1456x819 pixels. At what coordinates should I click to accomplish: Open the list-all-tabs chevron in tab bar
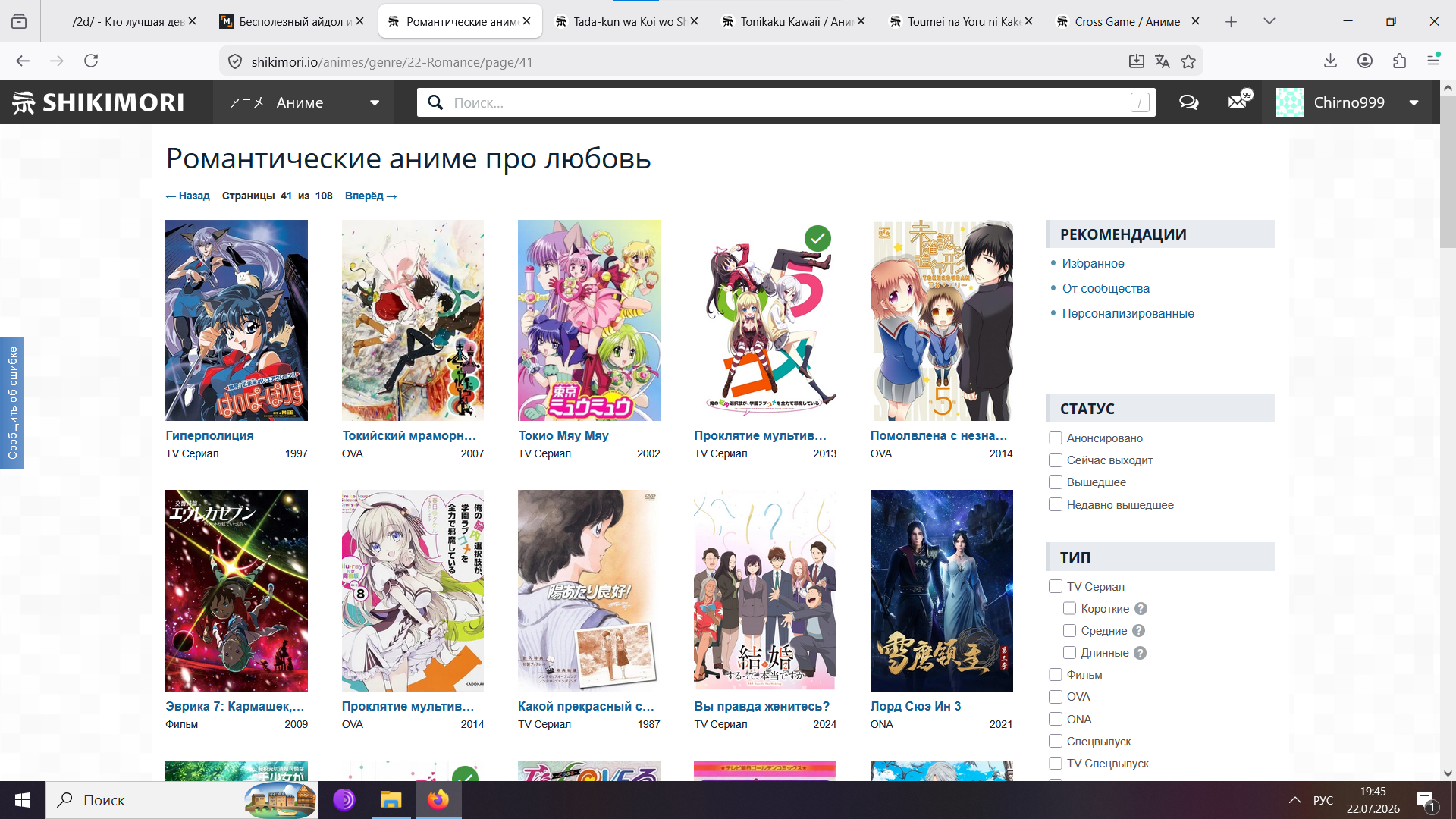tap(1269, 22)
